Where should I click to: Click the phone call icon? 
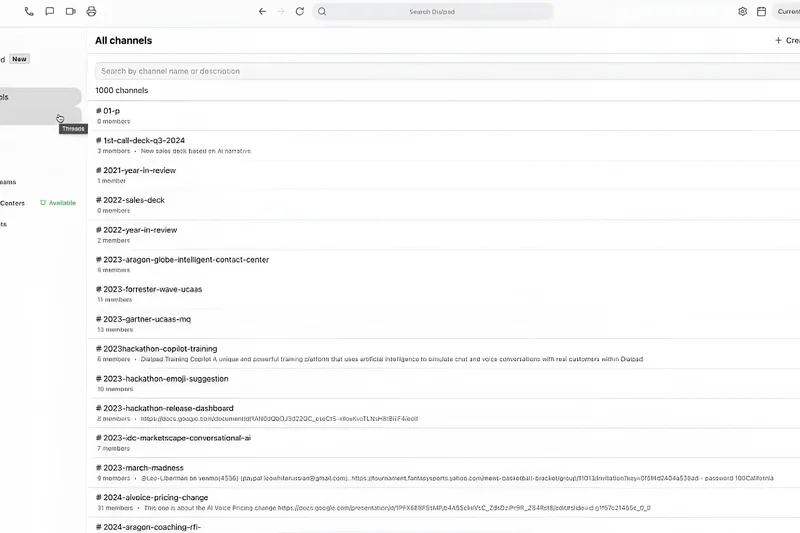[28, 12]
